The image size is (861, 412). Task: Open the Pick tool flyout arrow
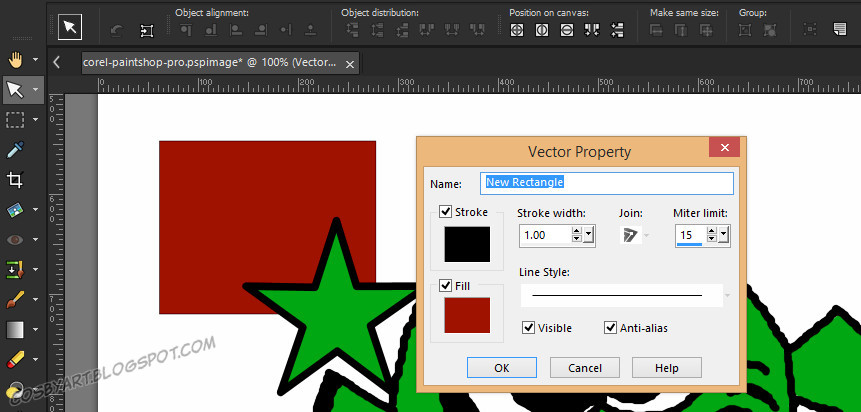click(36, 90)
